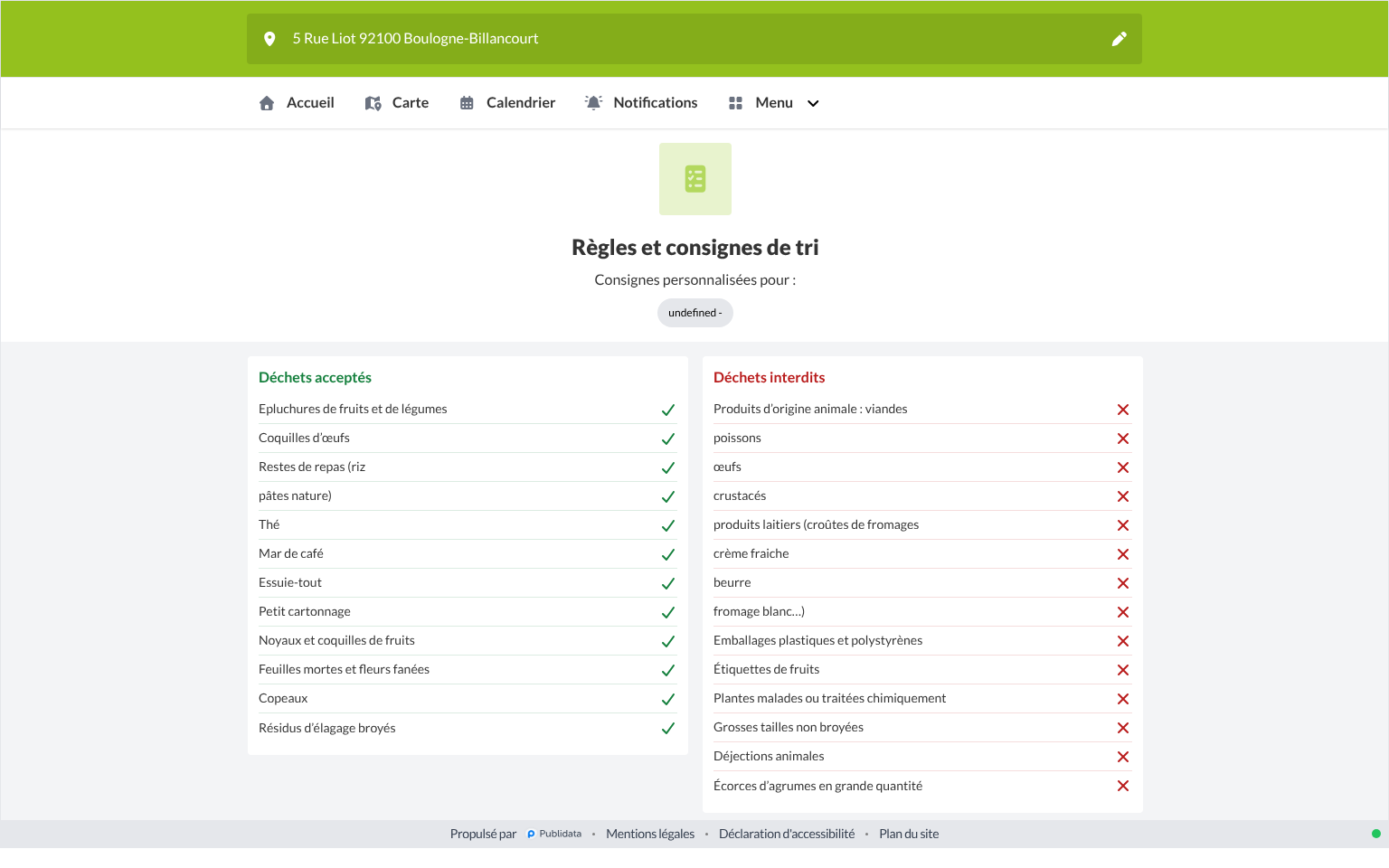Click check mark next to Copeaux
This screenshot has height=868, width=1389.
tap(668, 699)
